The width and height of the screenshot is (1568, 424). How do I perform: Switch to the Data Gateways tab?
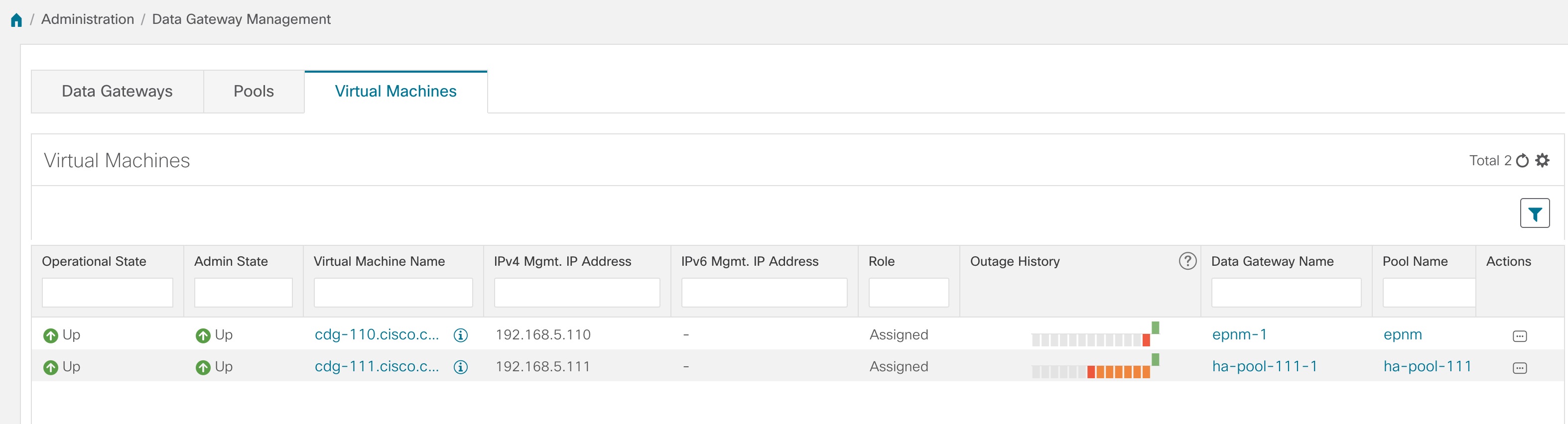click(117, 91)
